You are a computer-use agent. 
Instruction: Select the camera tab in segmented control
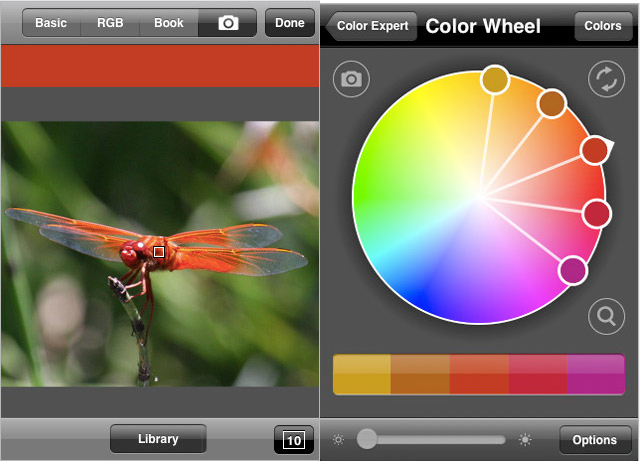pyautogui.click(x=228, y=23)
